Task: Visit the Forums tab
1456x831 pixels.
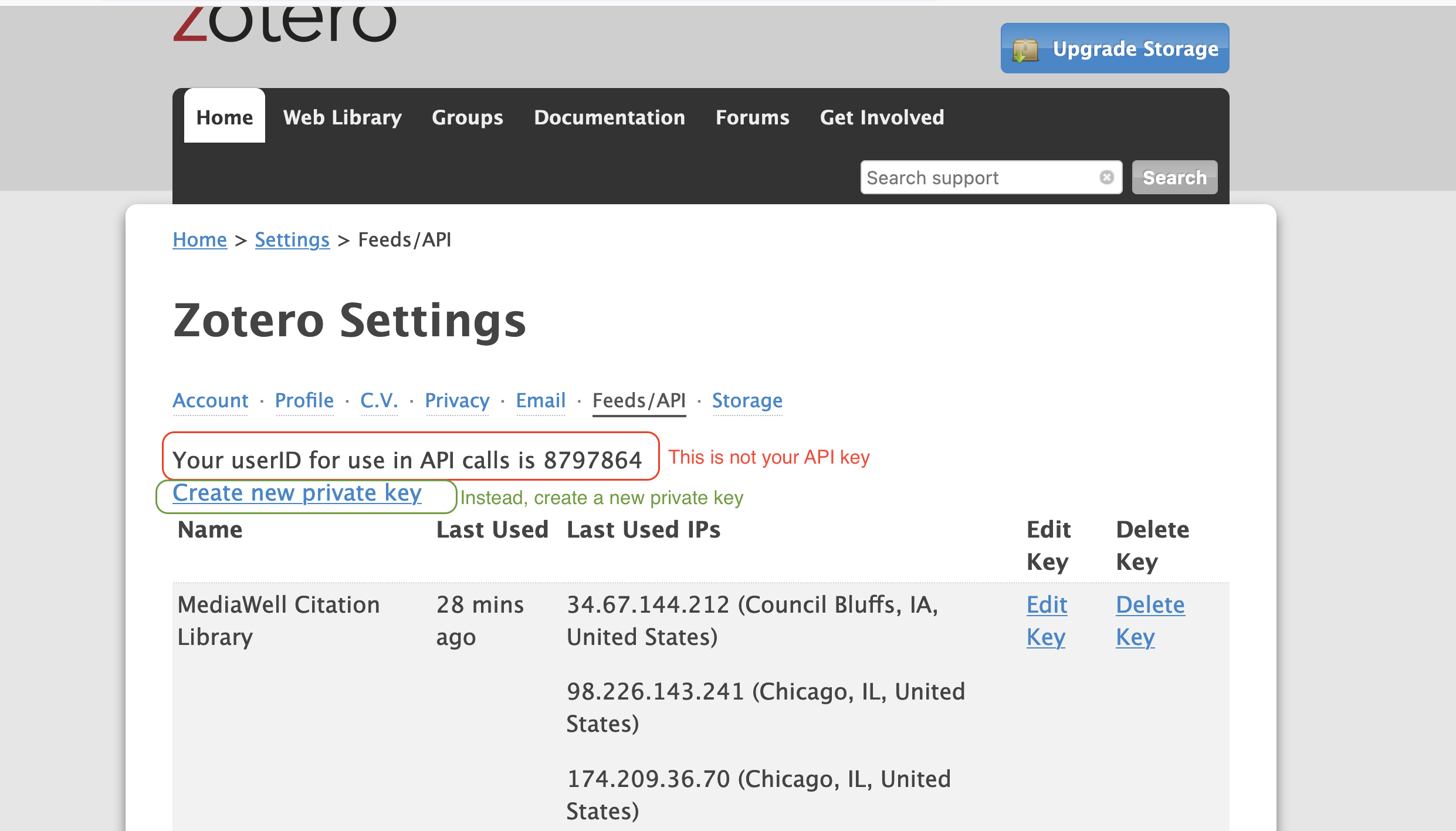Action: (x=752, y=117)
